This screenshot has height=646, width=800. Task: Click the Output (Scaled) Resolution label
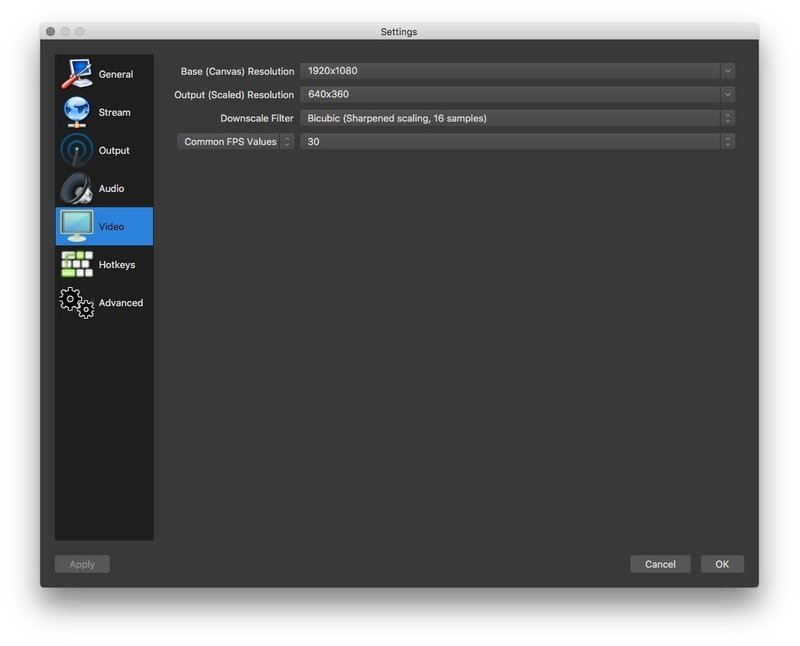pyautogui.click(x=234, y=95)
